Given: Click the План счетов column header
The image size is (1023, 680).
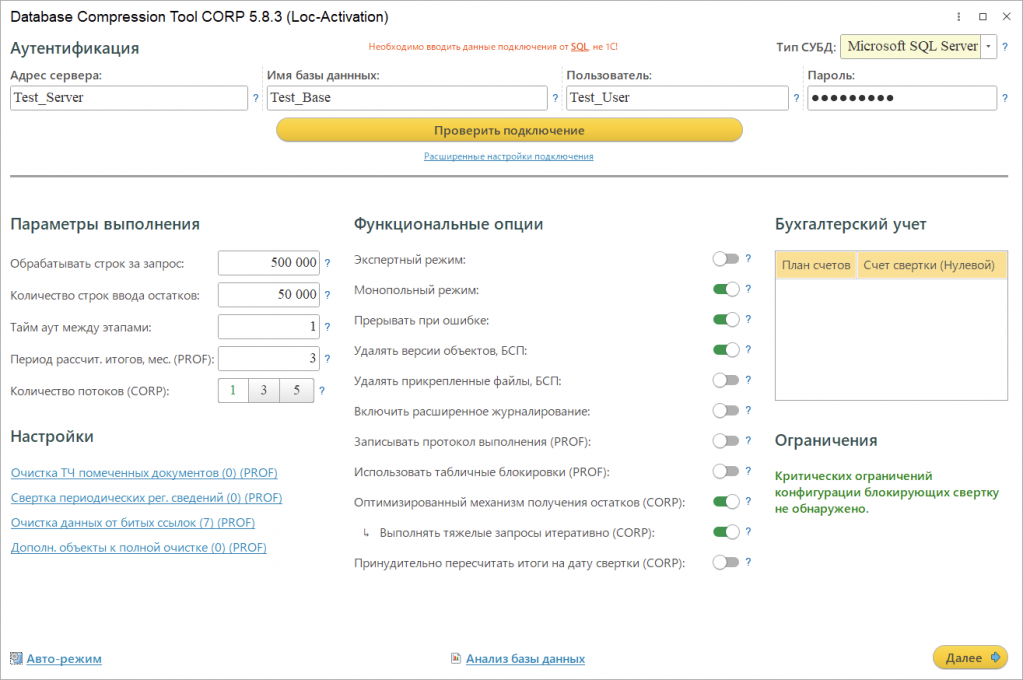Looking at the screenshot, I should click(x=816, y=265).
